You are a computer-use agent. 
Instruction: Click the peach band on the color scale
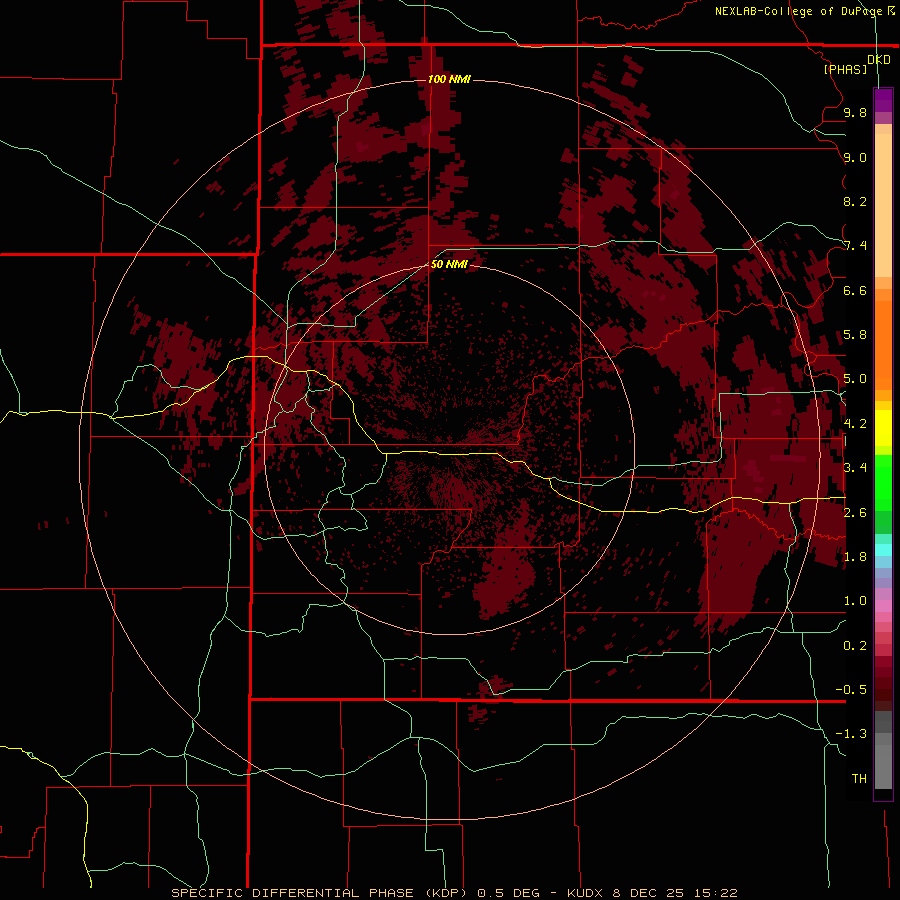click(x=883, y=205)
